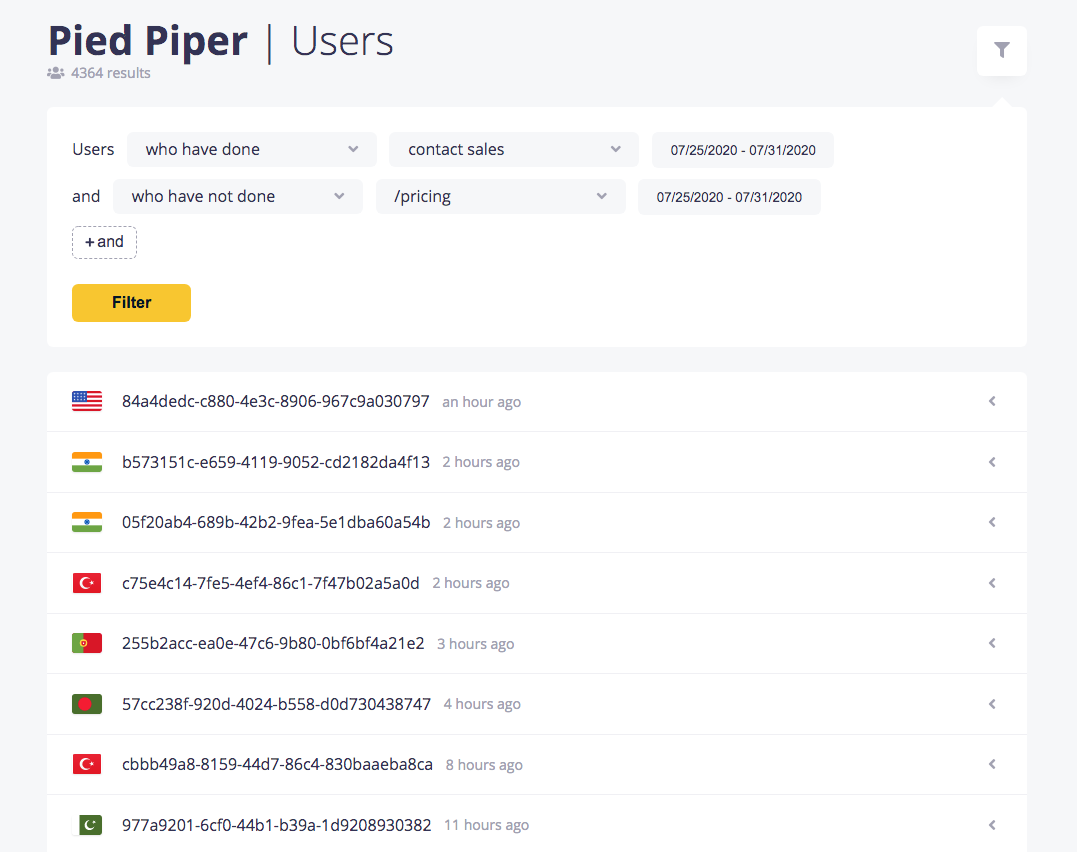
Task: Click the Turkey flag for user c75e4c14
Action: pos(87,583)
